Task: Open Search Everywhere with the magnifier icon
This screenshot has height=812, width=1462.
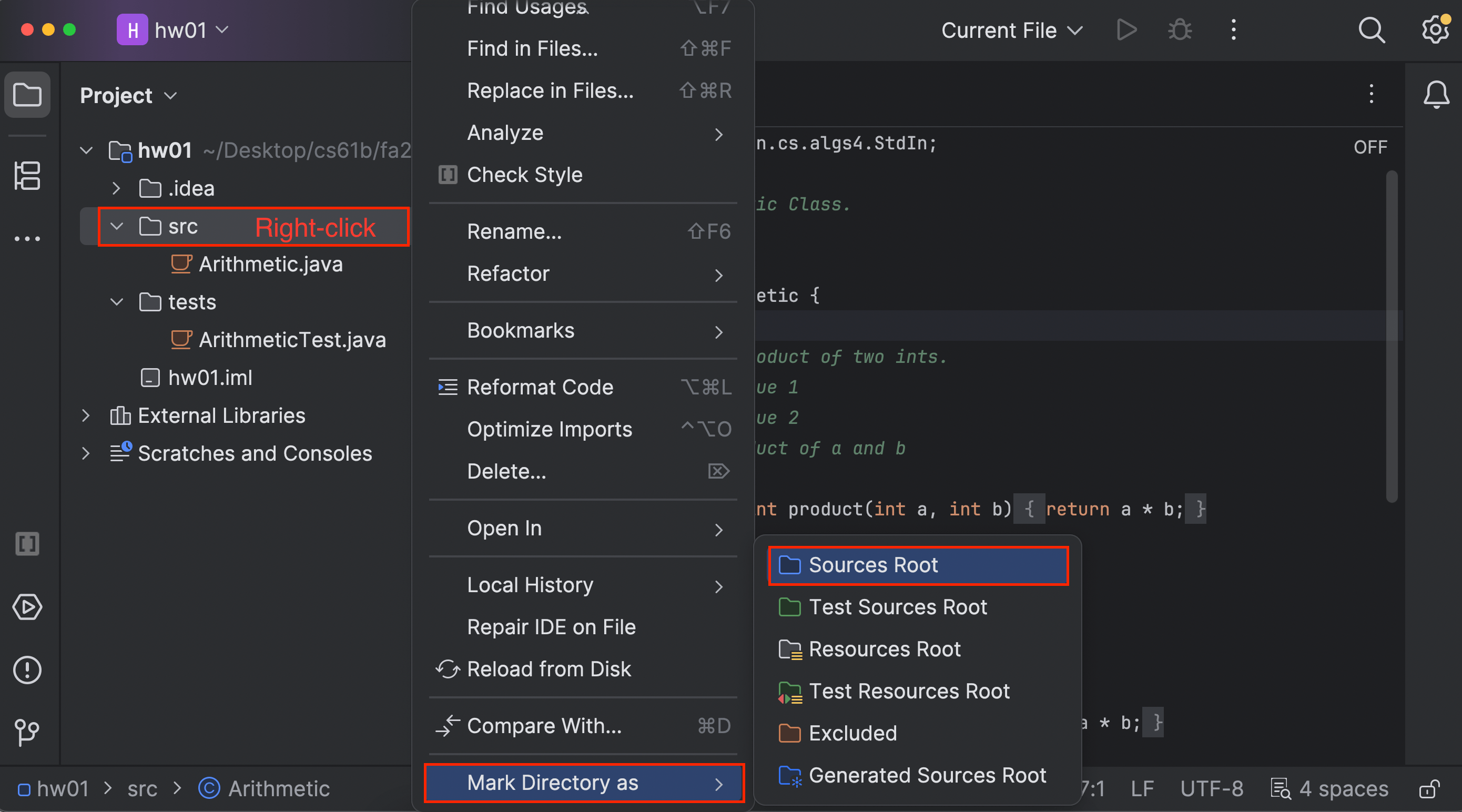Action: tap(1372, 30)
